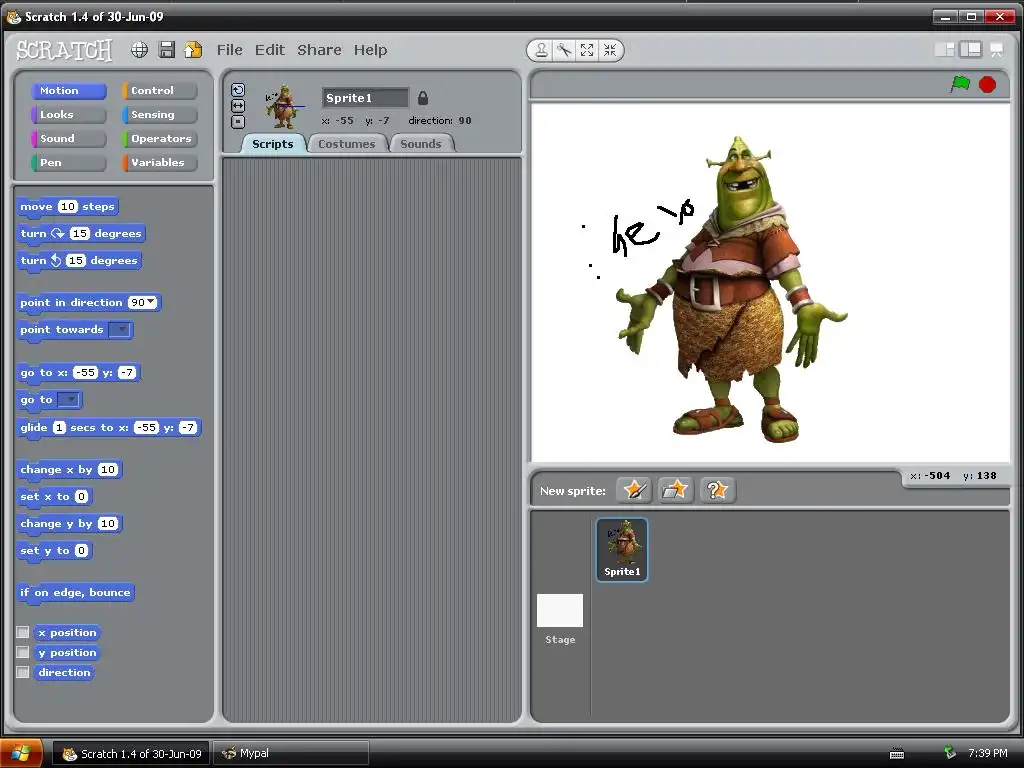Select the Shrink sprite tool
The image size is (1024, 768).
(x=610, y=50)
